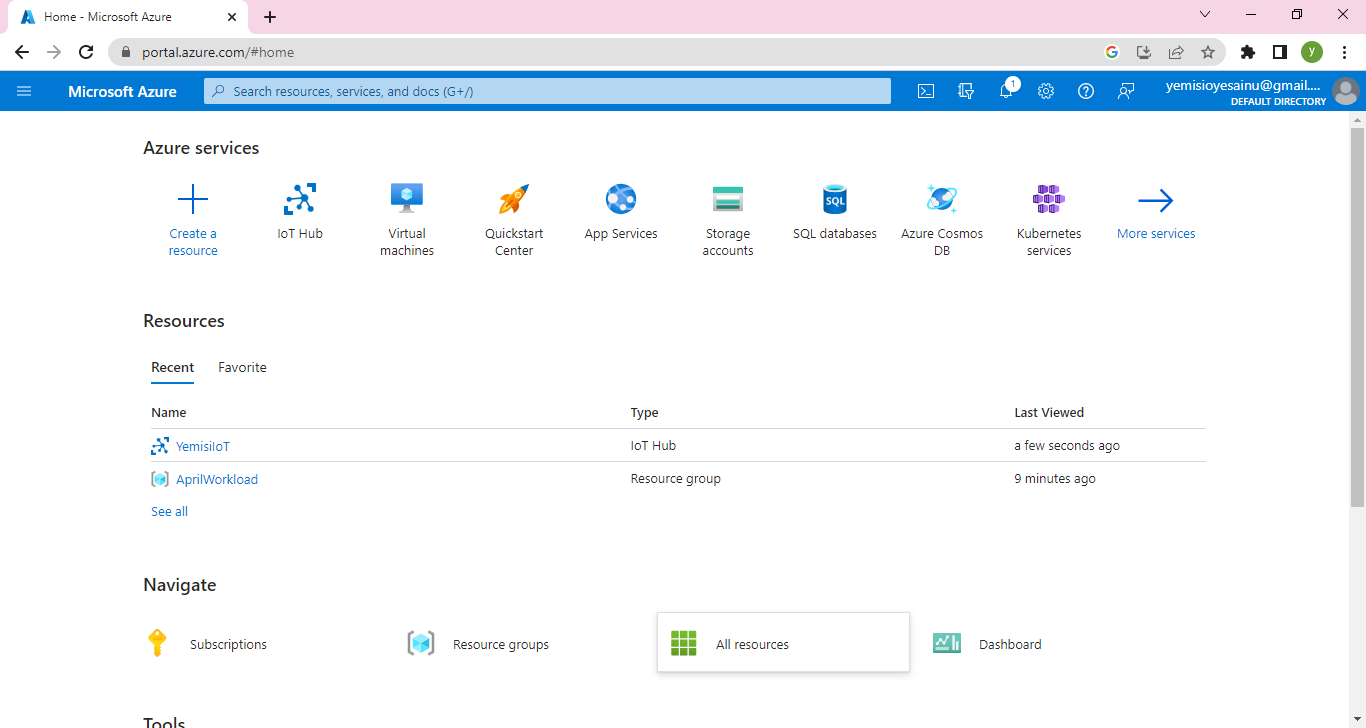Image resolution: width=1366 pixels, height=728 pixels.
Task: Expand the portal hamburger menu
Action: tap(25, 91)
